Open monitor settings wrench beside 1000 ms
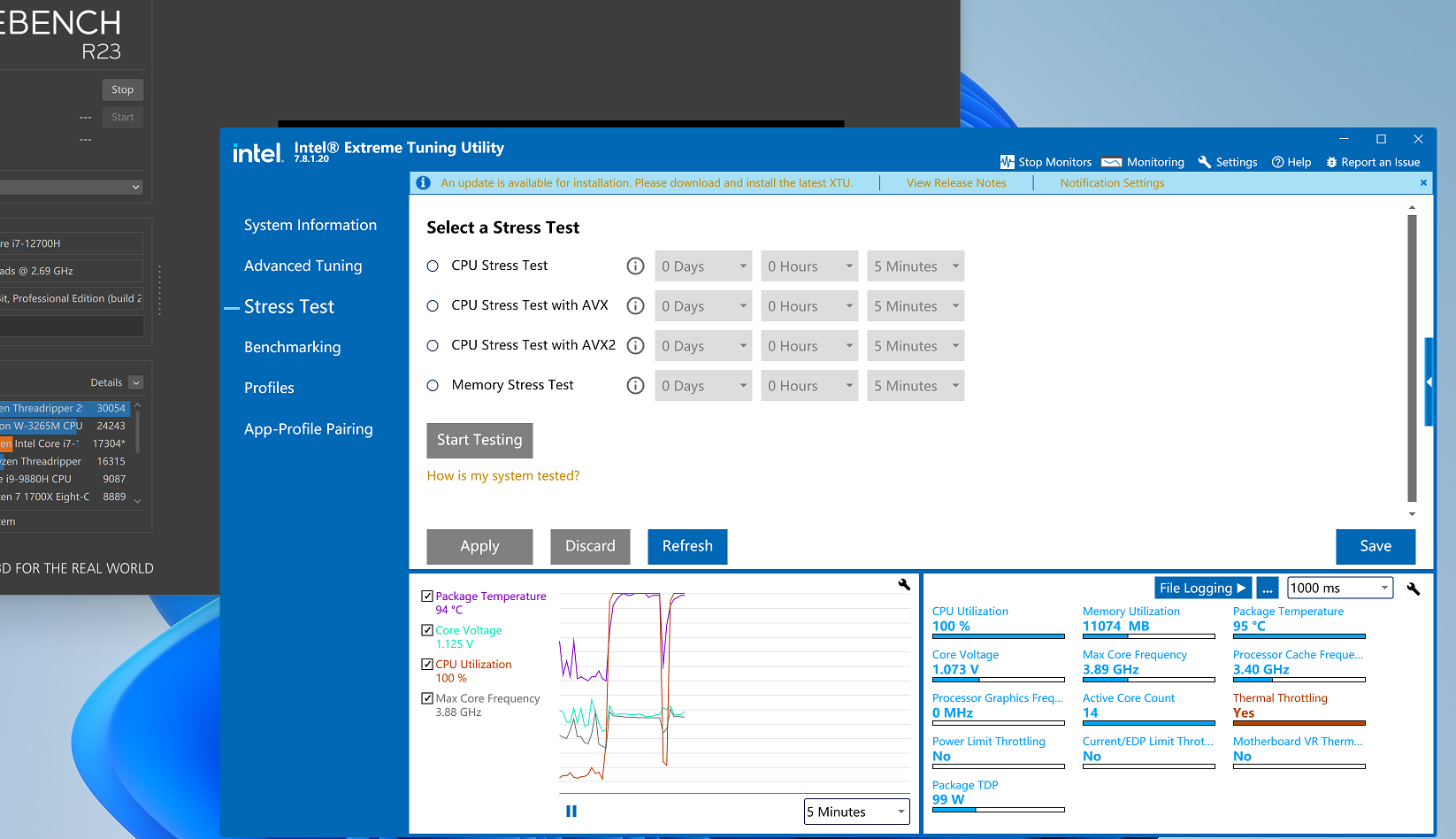Viewport: 1456px width, 839px height. click(1414, 589)
